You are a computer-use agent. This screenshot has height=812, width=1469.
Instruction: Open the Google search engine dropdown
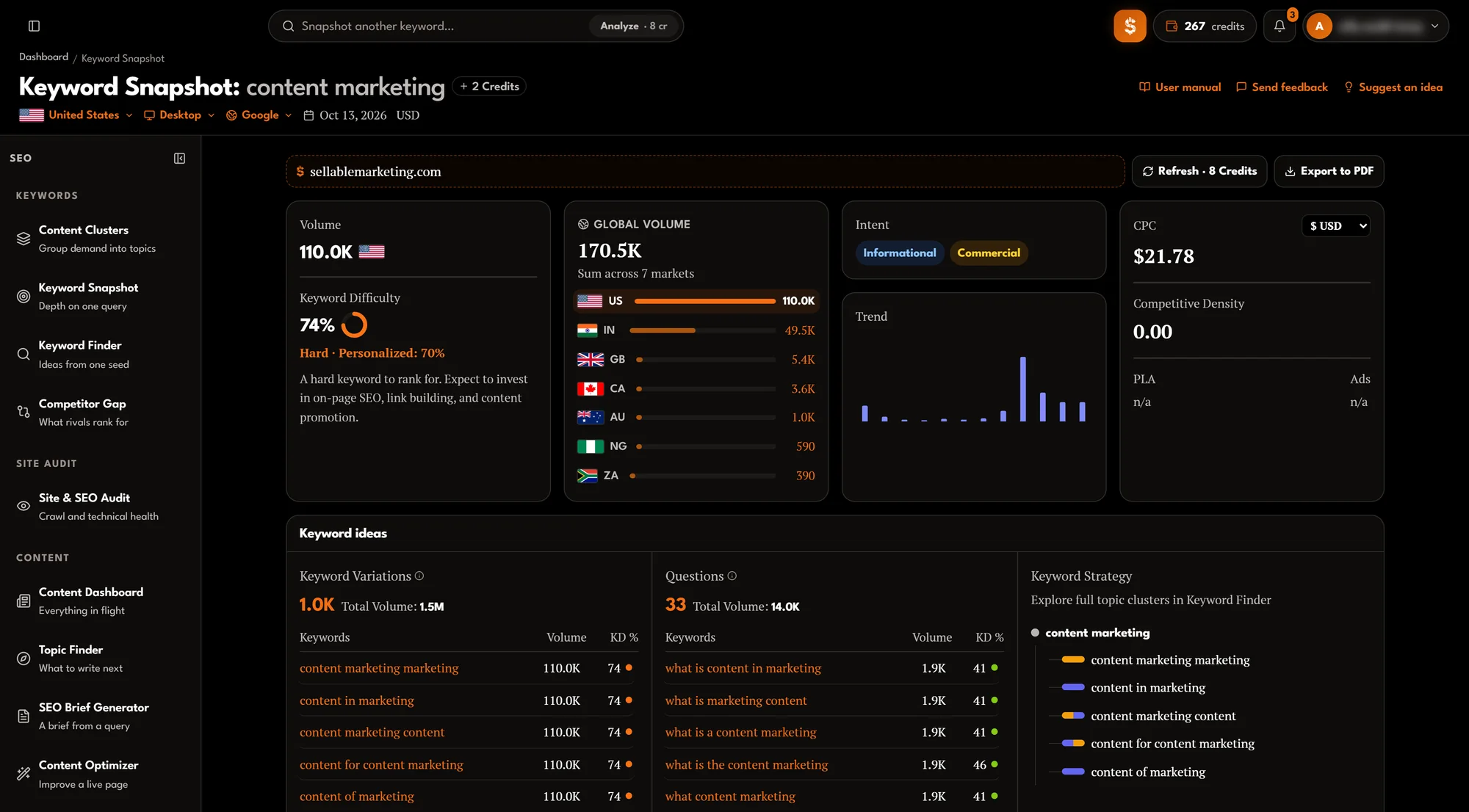click(x=259, y=115)
